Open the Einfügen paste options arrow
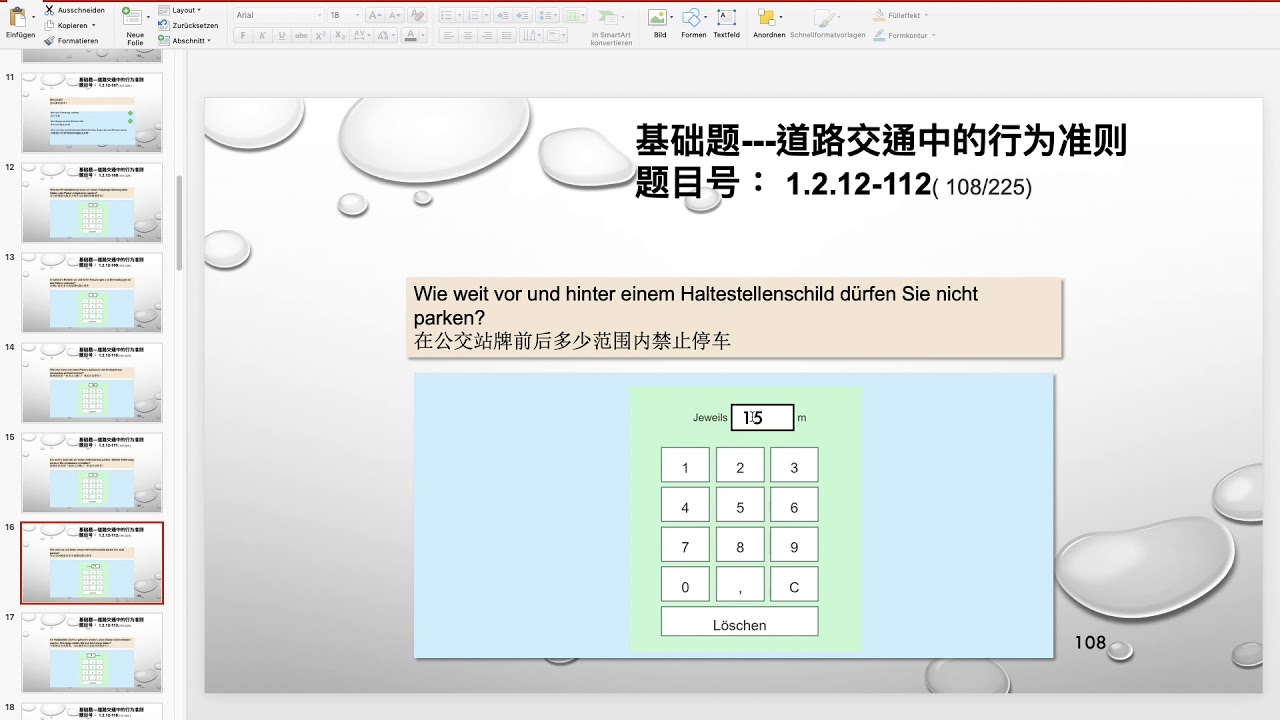Viewport: 1280px width, 720px height. (33, 18)
